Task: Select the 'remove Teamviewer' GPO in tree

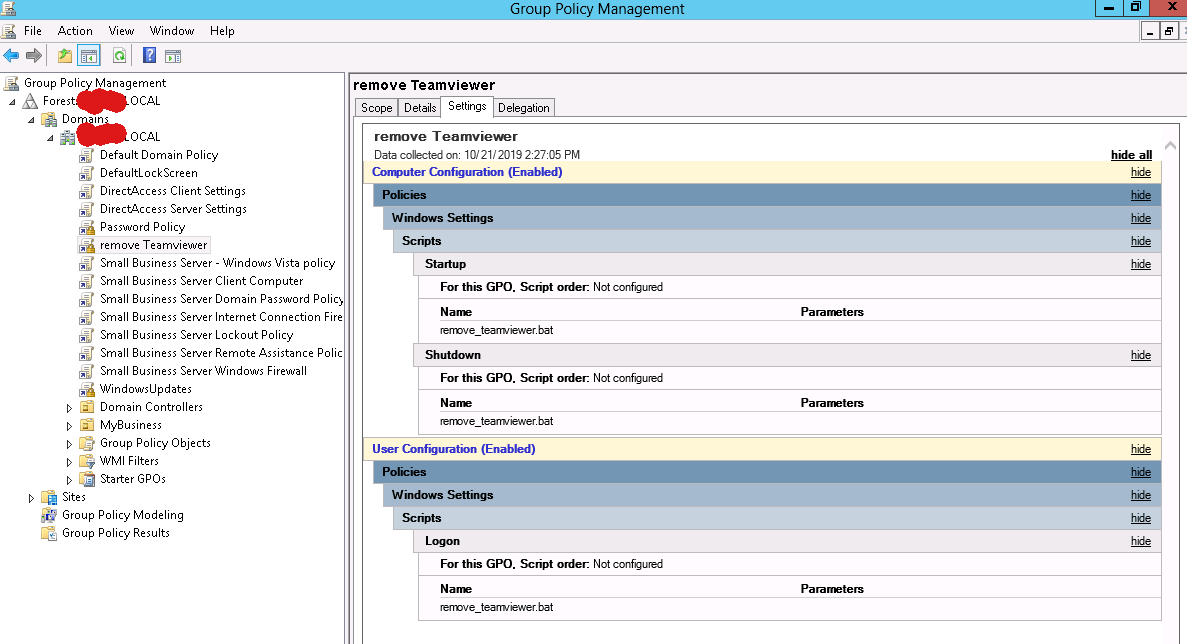Action: pyautogui.click(x=154, y=245)
